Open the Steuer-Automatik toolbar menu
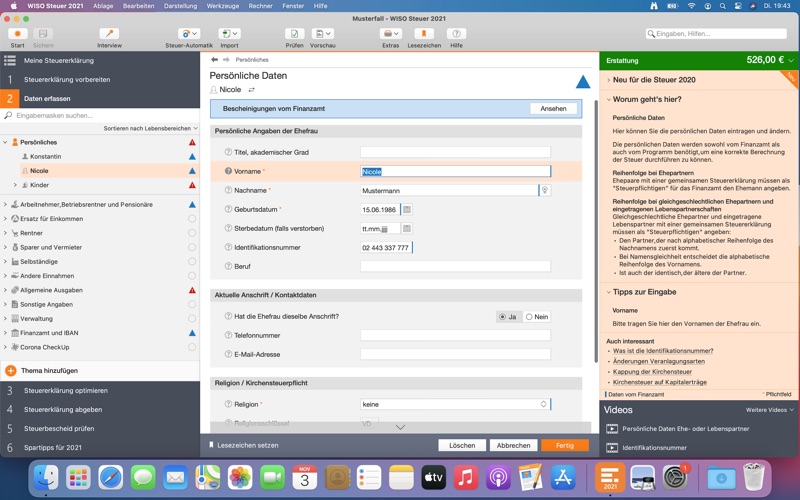The image size is (800, 500). tap(189, 34)
